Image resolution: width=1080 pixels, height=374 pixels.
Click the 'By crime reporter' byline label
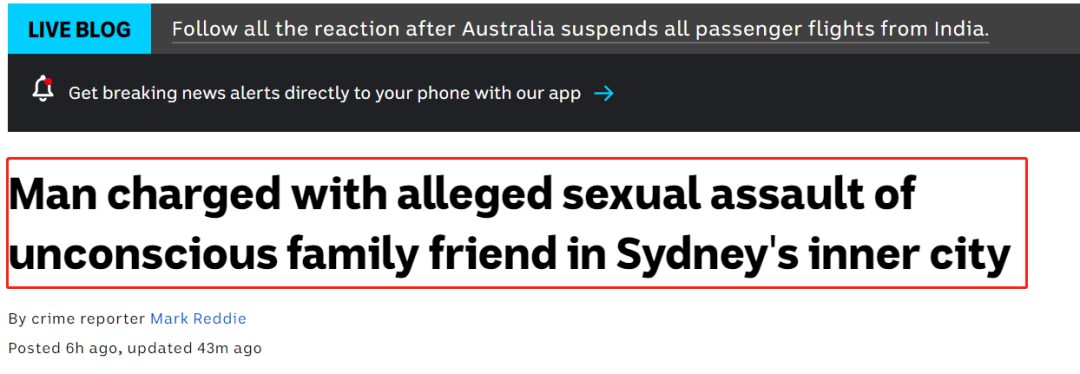pos(77,318)
